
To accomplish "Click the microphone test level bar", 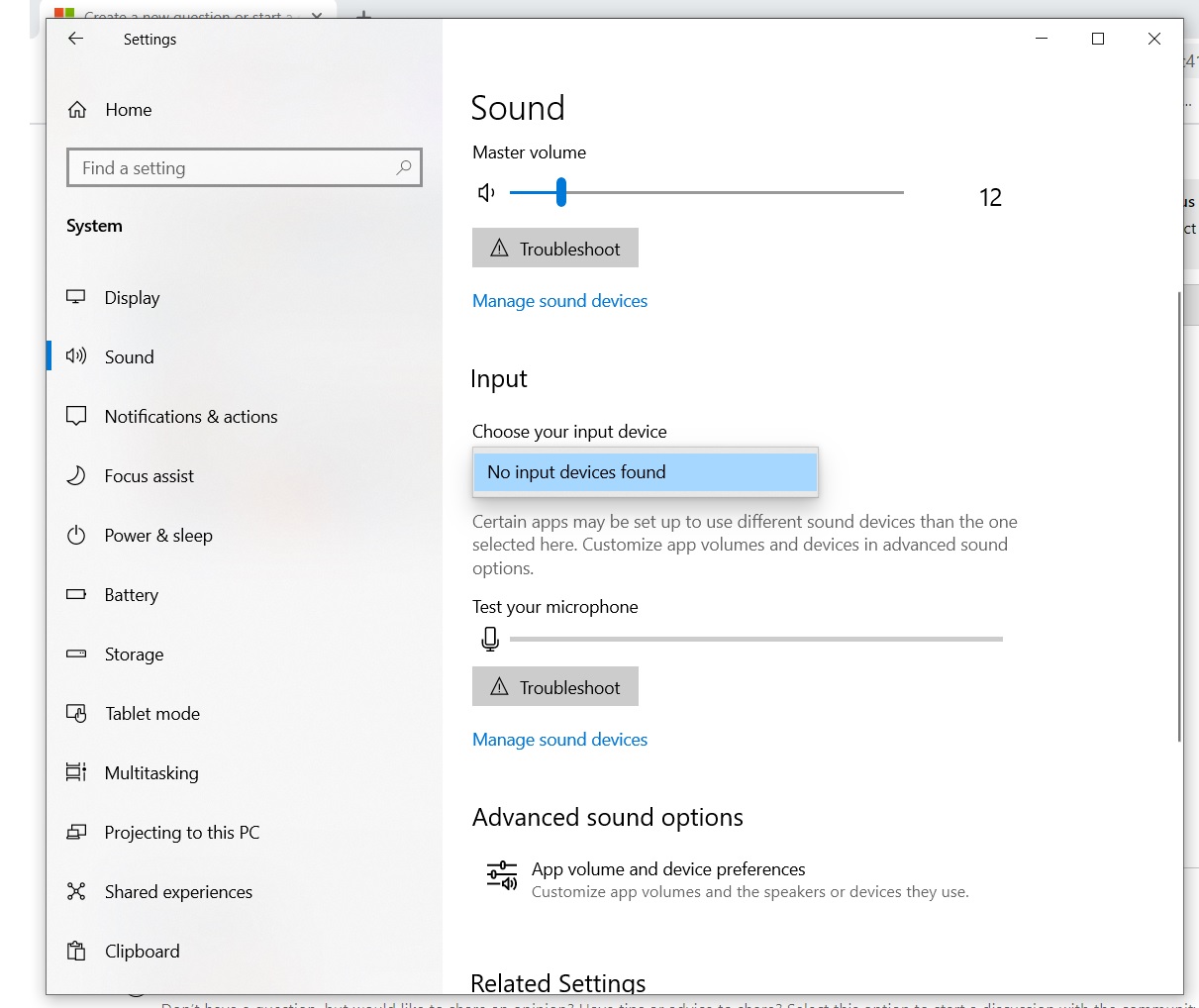I will (x=756, y=639).
